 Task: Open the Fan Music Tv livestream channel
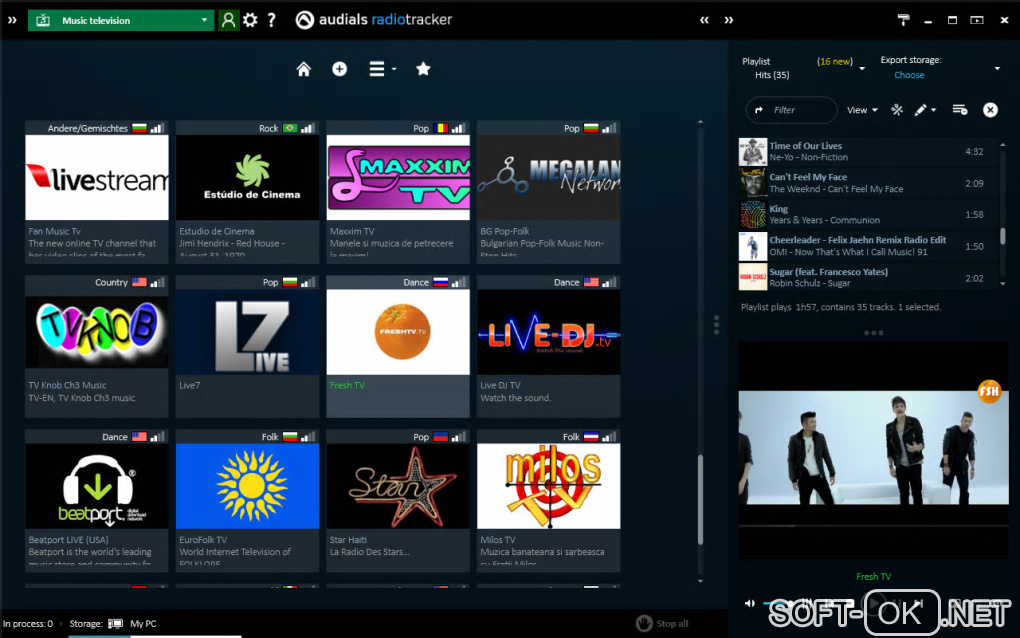tap(97, 192)
